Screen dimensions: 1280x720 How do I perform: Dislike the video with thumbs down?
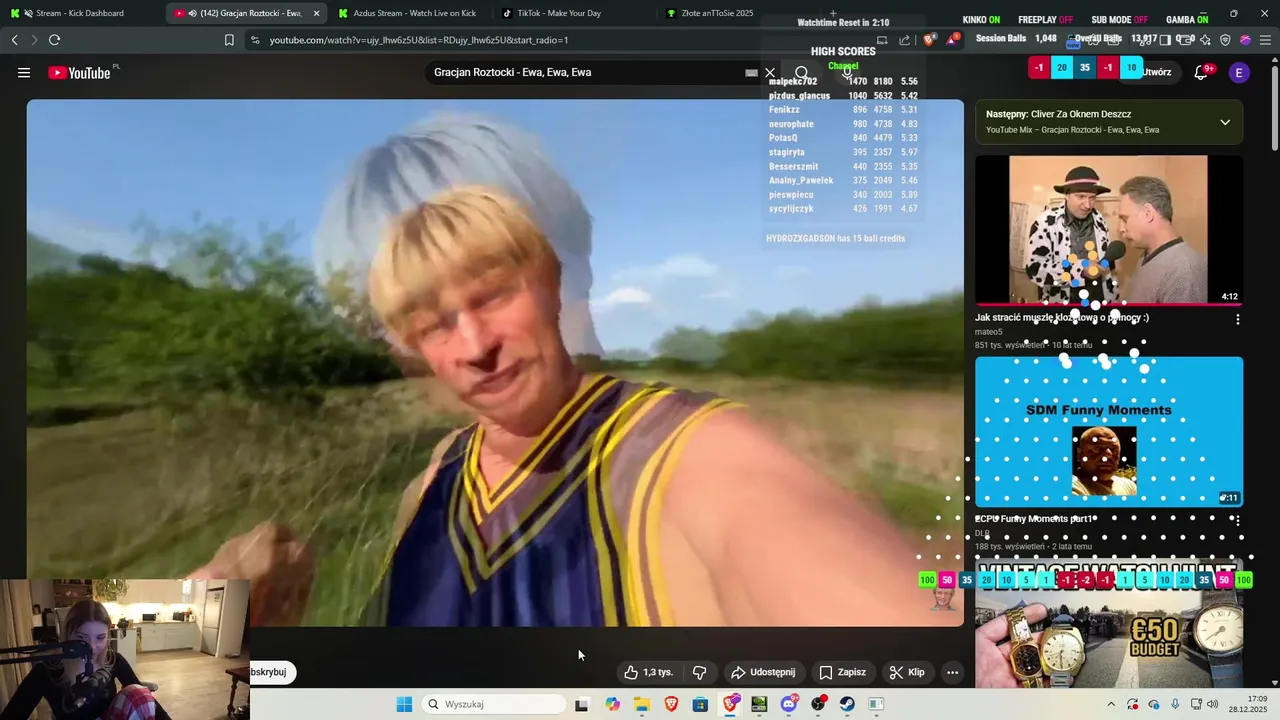(700, 672)
